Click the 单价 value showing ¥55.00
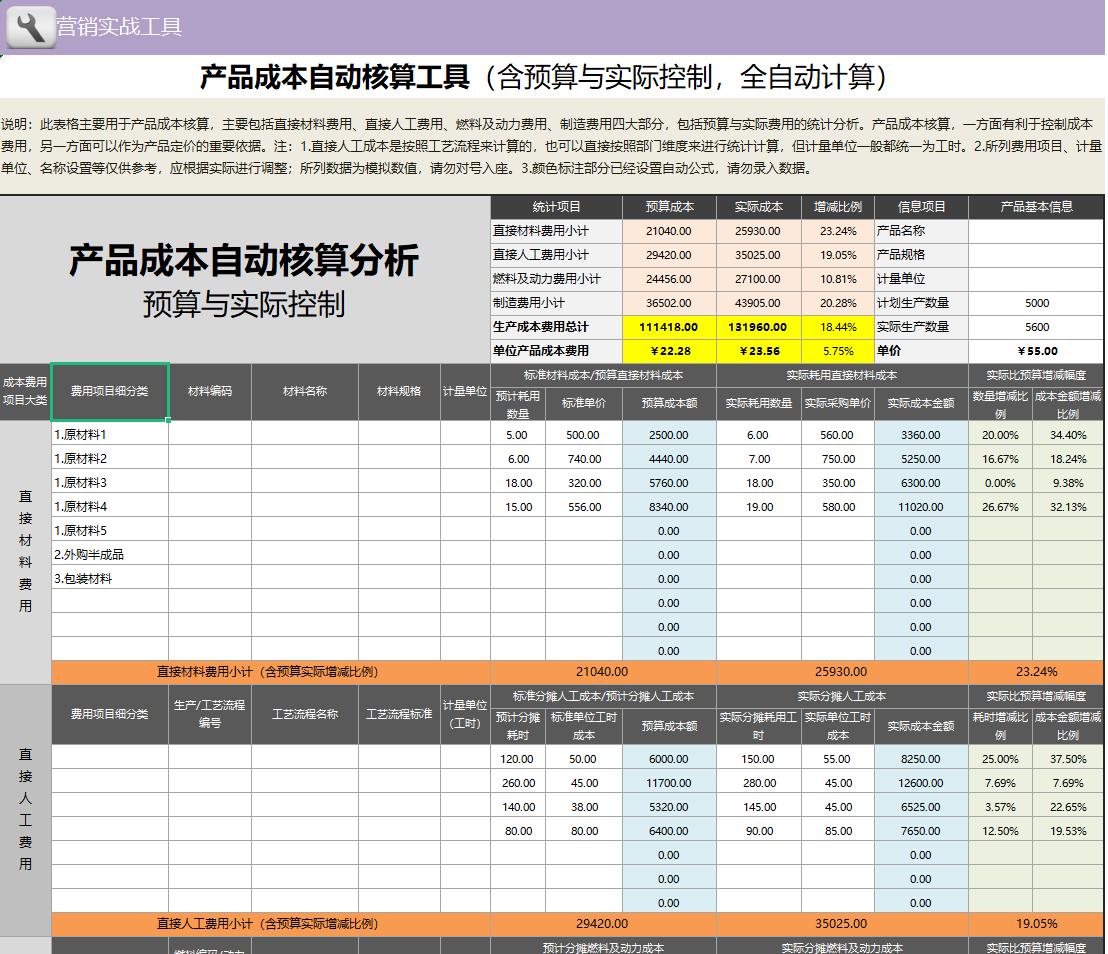This screenshot has width=1108, height=954. [x=1035, y=351]
